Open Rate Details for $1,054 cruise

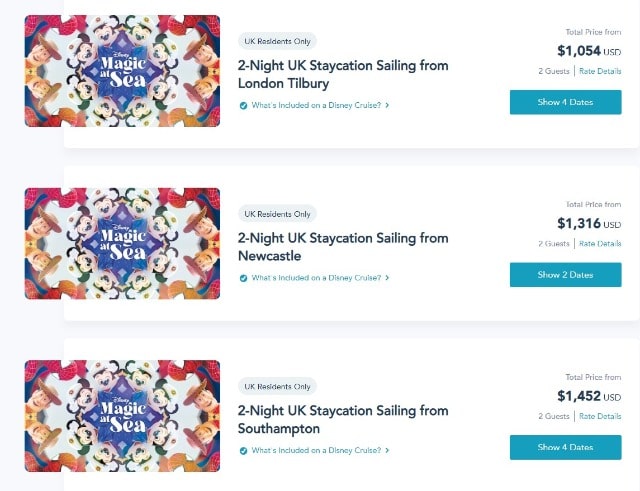[x=600, y=71]
